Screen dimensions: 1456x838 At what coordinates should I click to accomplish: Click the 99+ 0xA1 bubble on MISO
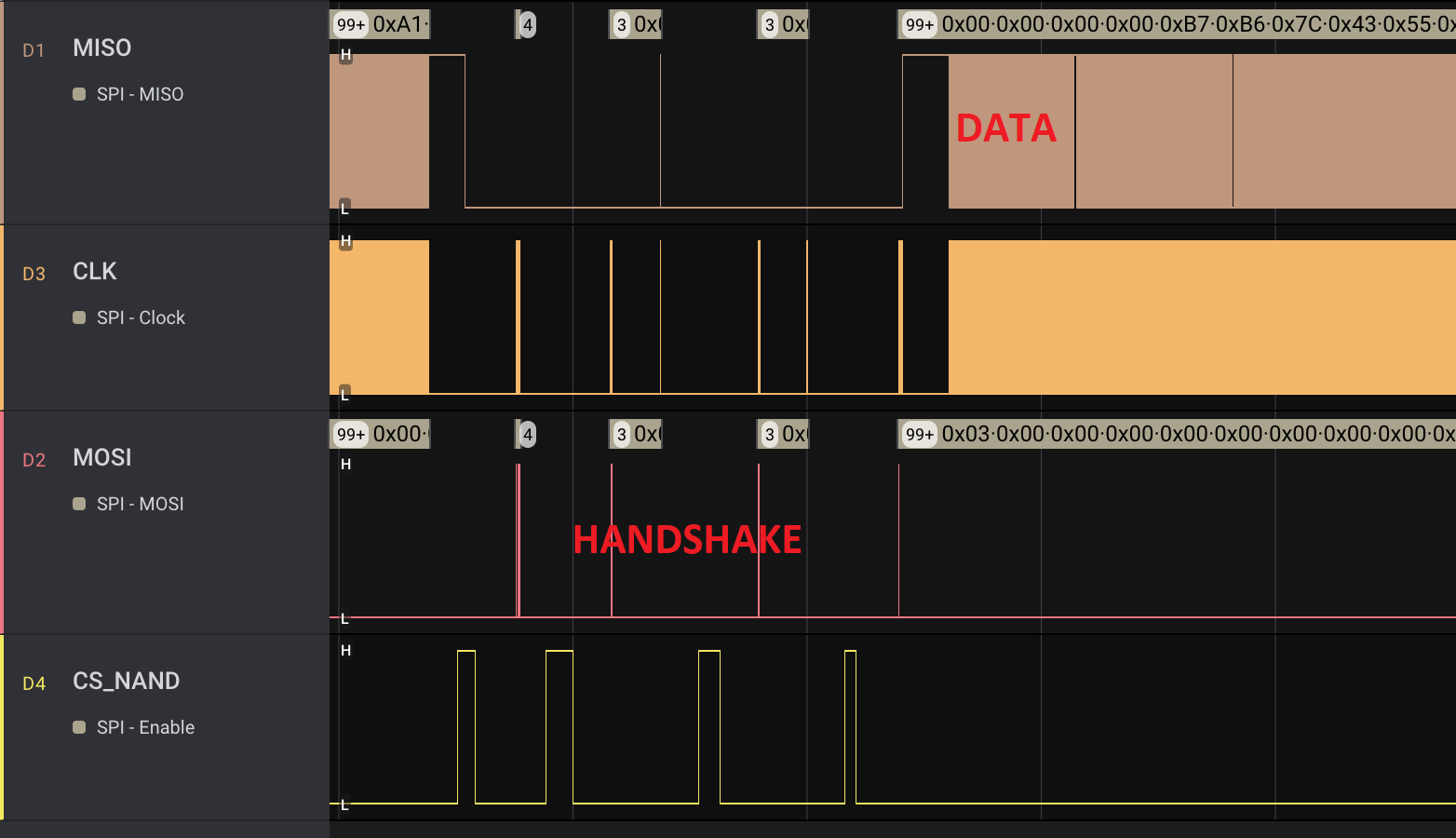point(381,24)
